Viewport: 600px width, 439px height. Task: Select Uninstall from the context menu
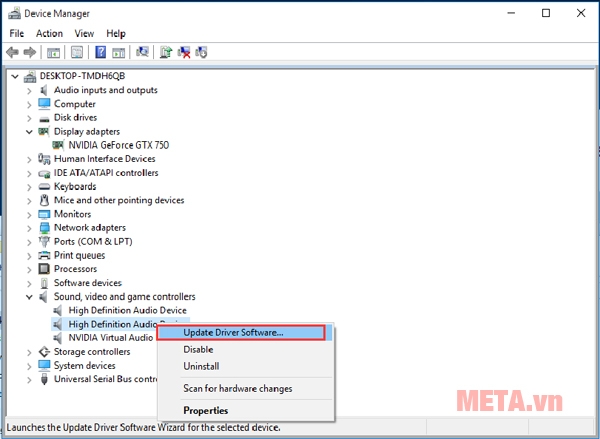(x=202, y=366)
